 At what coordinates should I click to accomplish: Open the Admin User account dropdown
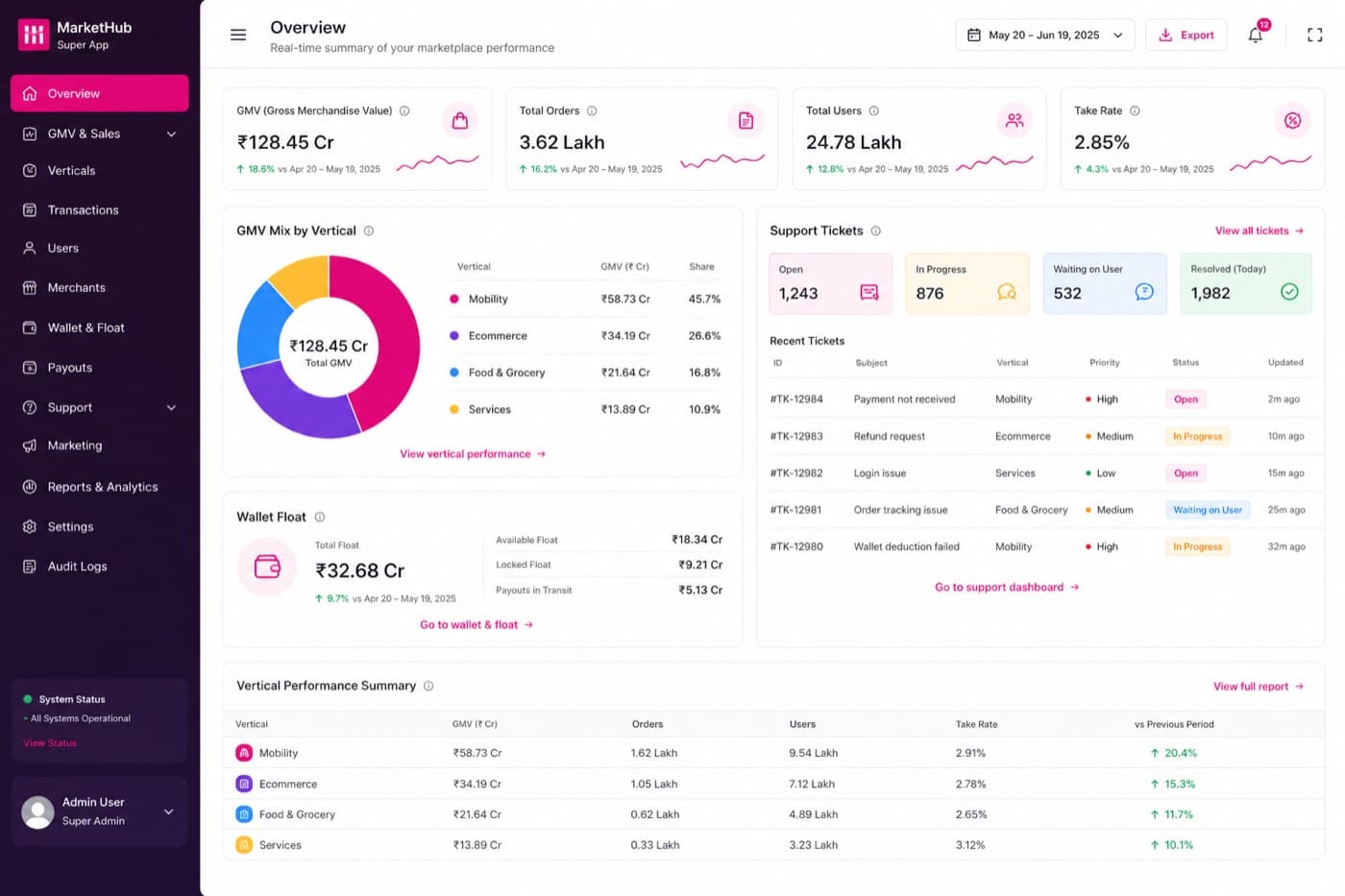pyautogui.click(x=169, y=811)
